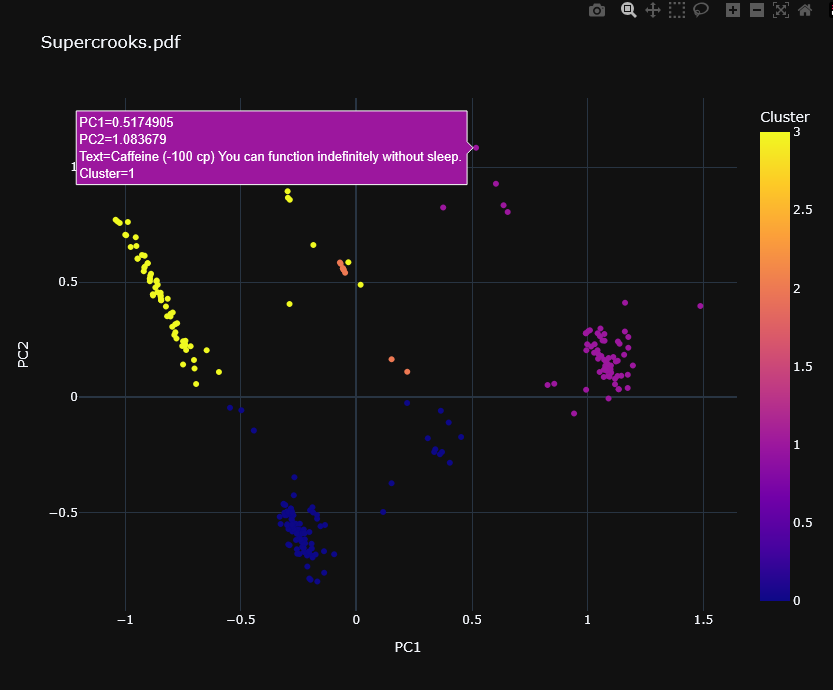Click the x-axis tick label 1
833x690 pixels.
point(587,620)
